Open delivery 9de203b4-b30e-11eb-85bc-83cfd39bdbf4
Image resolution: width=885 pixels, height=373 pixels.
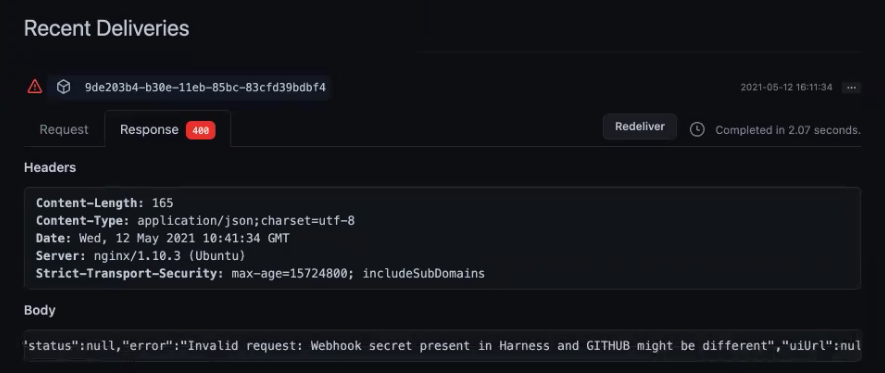point(205,87)
